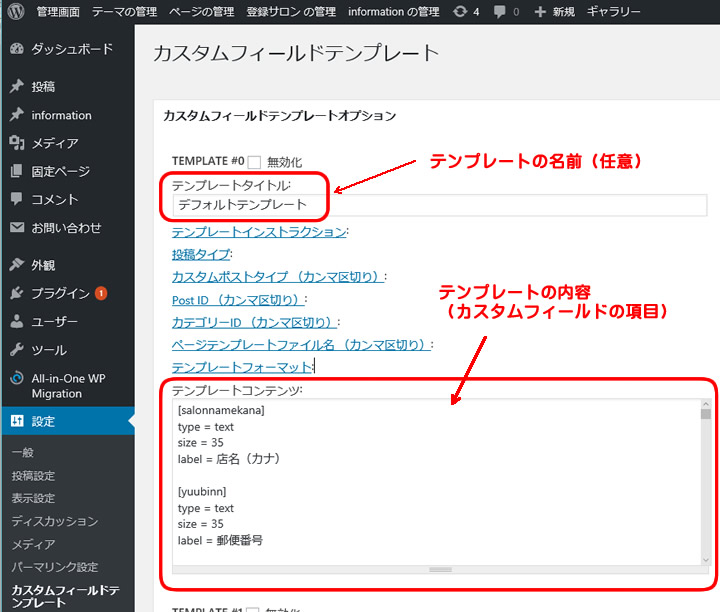
Task: Open テーマの管理 in admin bar
Action: click(x=124, y=11)
